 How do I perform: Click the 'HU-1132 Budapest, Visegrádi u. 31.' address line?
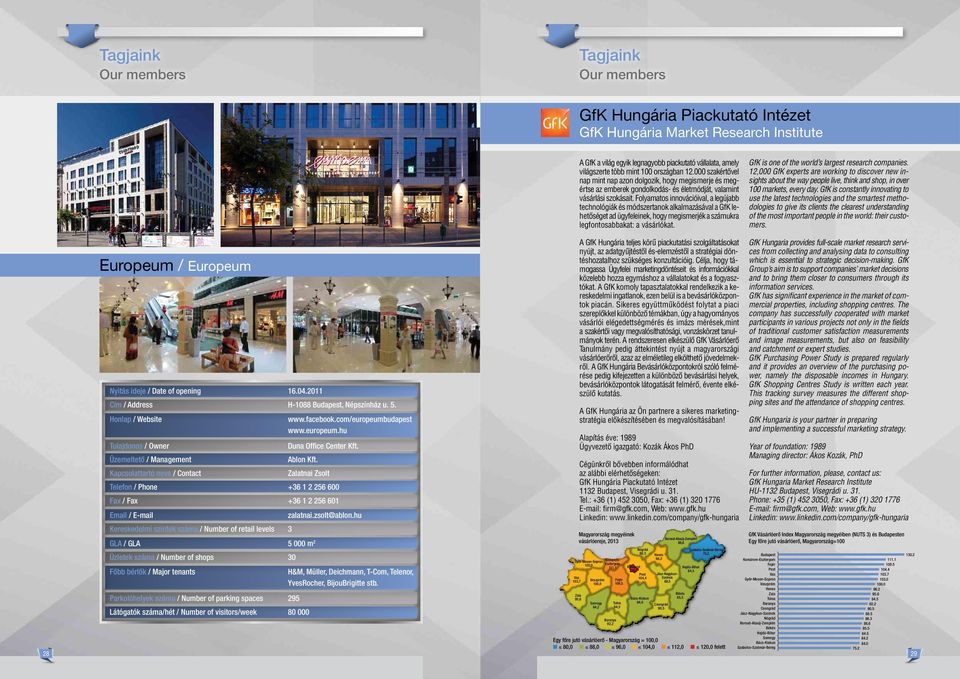point(804,490)
